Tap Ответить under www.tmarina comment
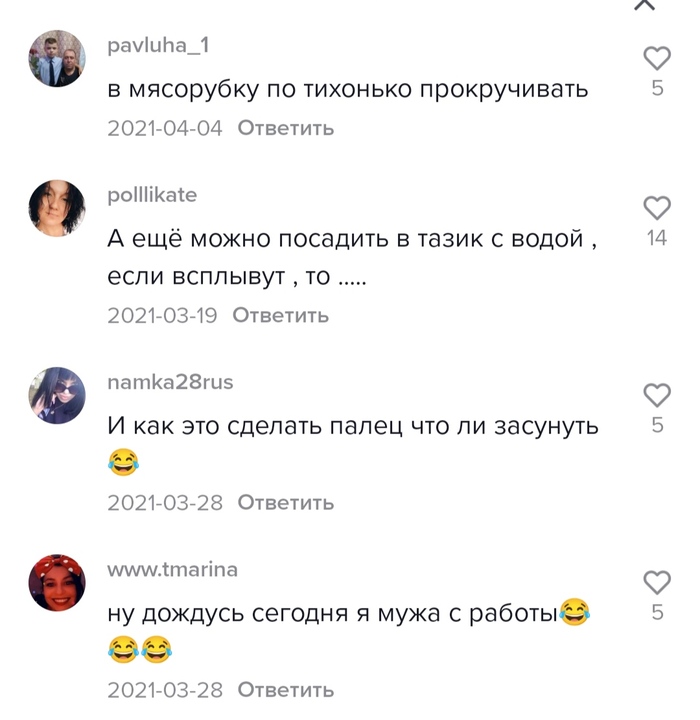This screenshot has height=720, width=700. [x=286, y=690]
